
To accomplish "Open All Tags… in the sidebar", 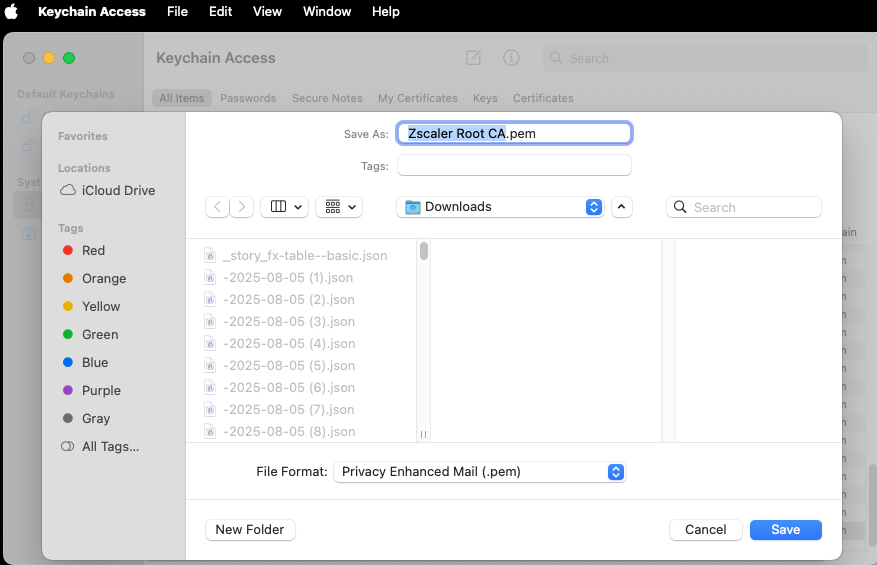I will [100, 446].
